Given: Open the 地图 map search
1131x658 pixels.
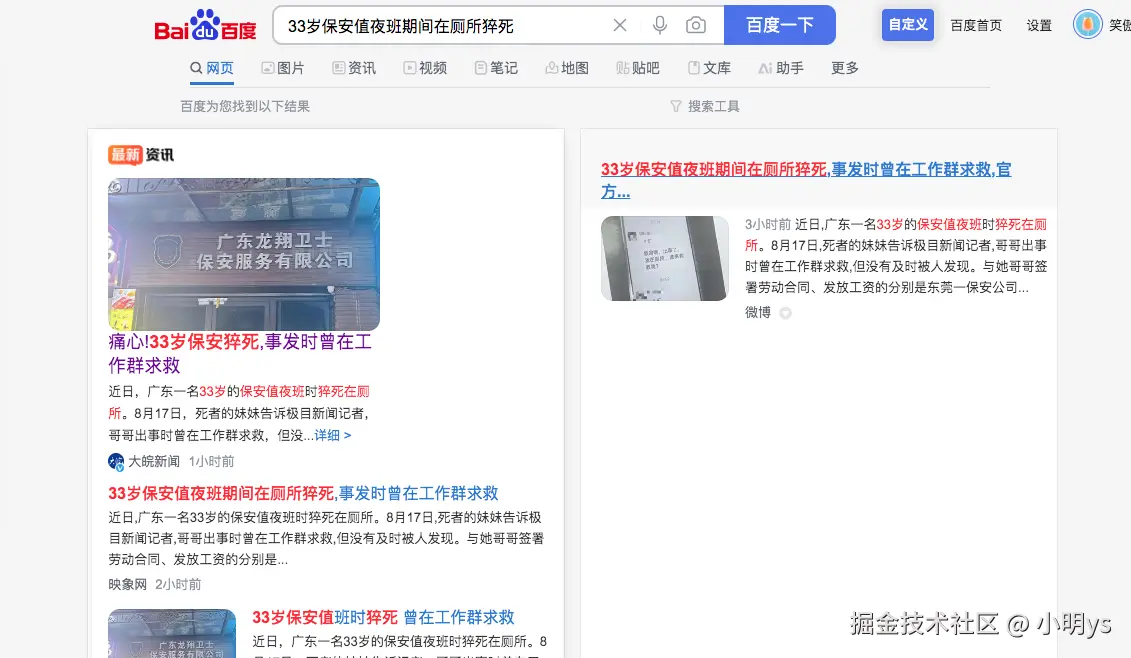Looking at the screenshot, I should click(567, 68).
